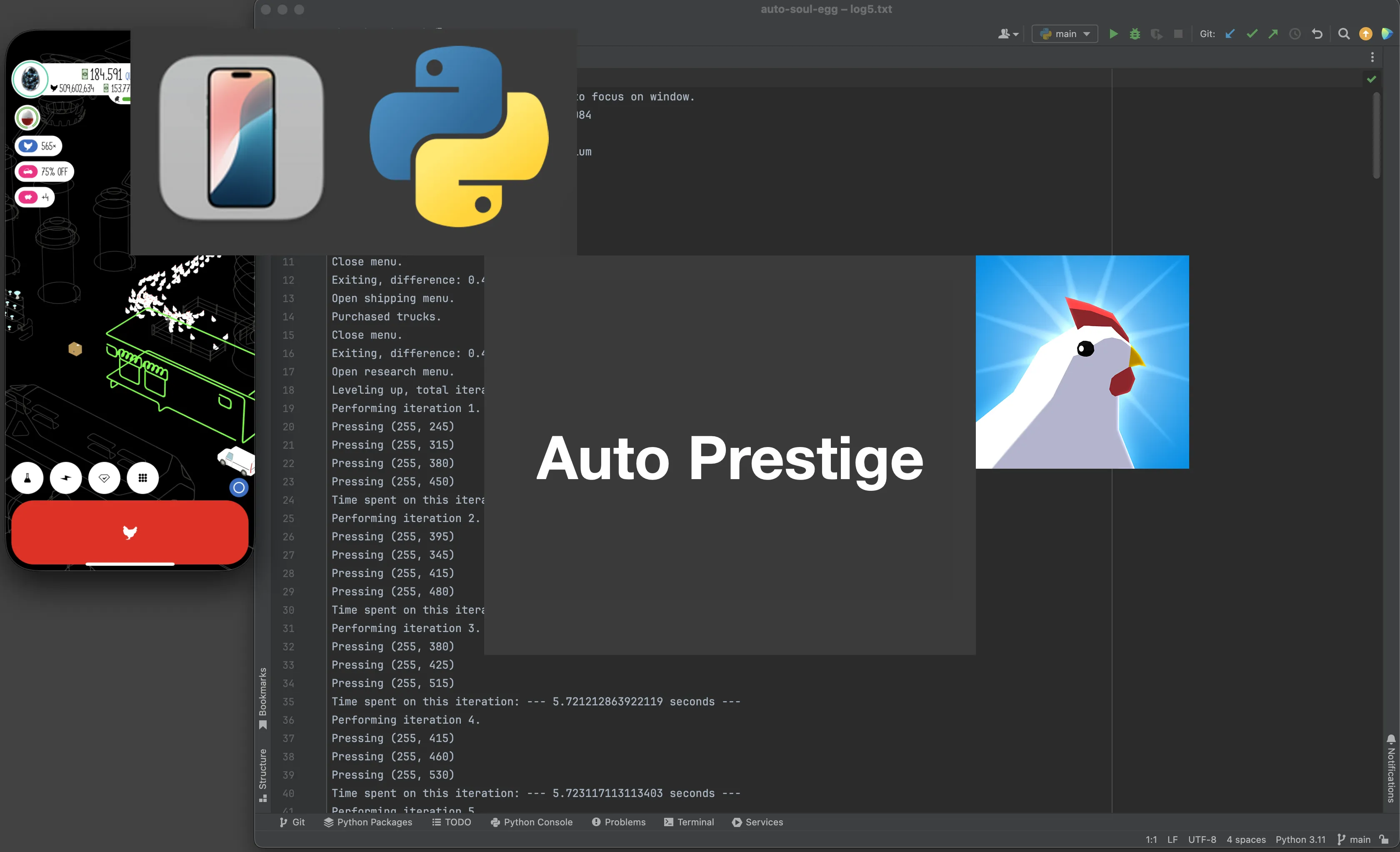Click Python 3.11 interpreter in status bar
Viewport: 1400px width, 852px height.
coord(1300,840)
